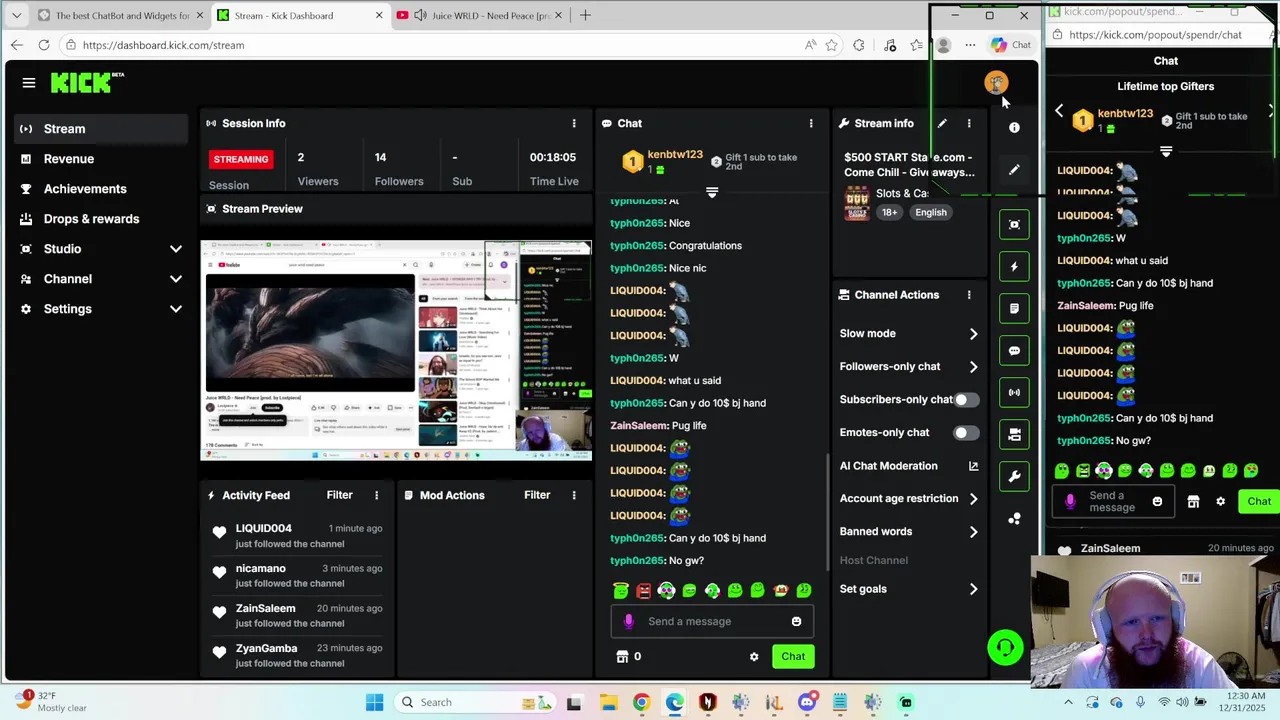Click the popout chat message field
This screenshot has height=720, width=1280.
coord(1113,501)
